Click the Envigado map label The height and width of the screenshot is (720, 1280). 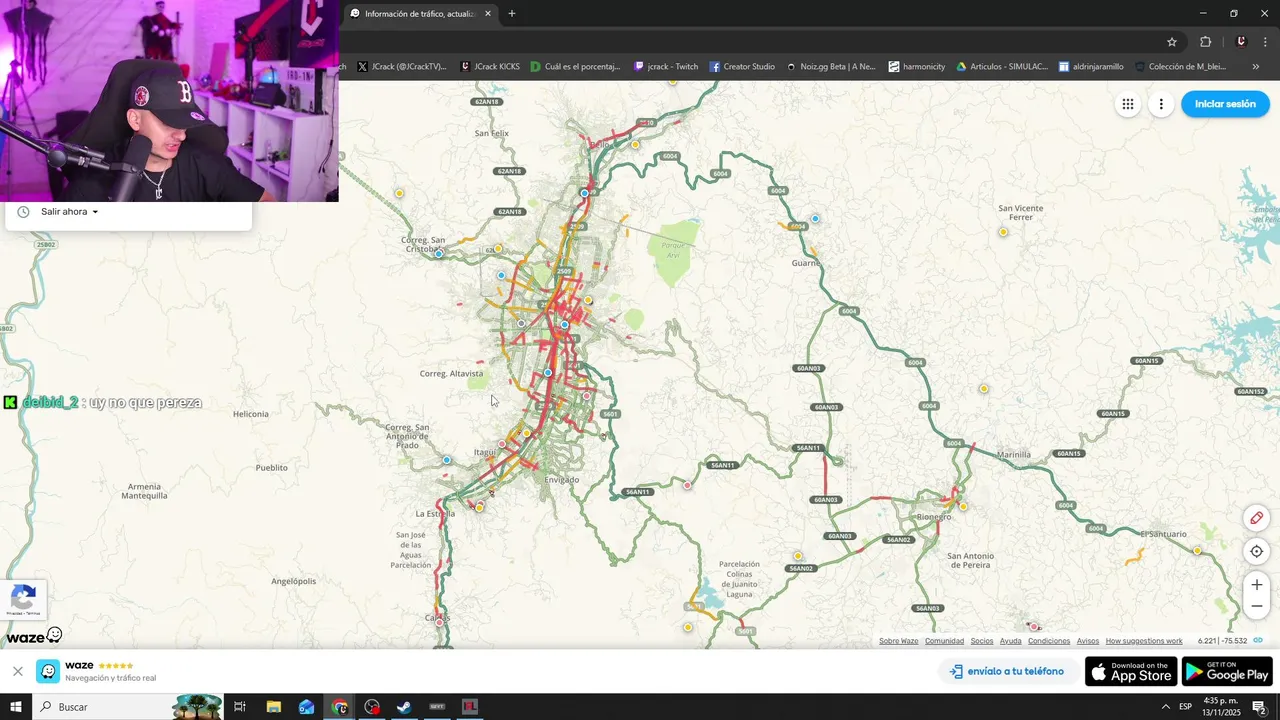561,480
